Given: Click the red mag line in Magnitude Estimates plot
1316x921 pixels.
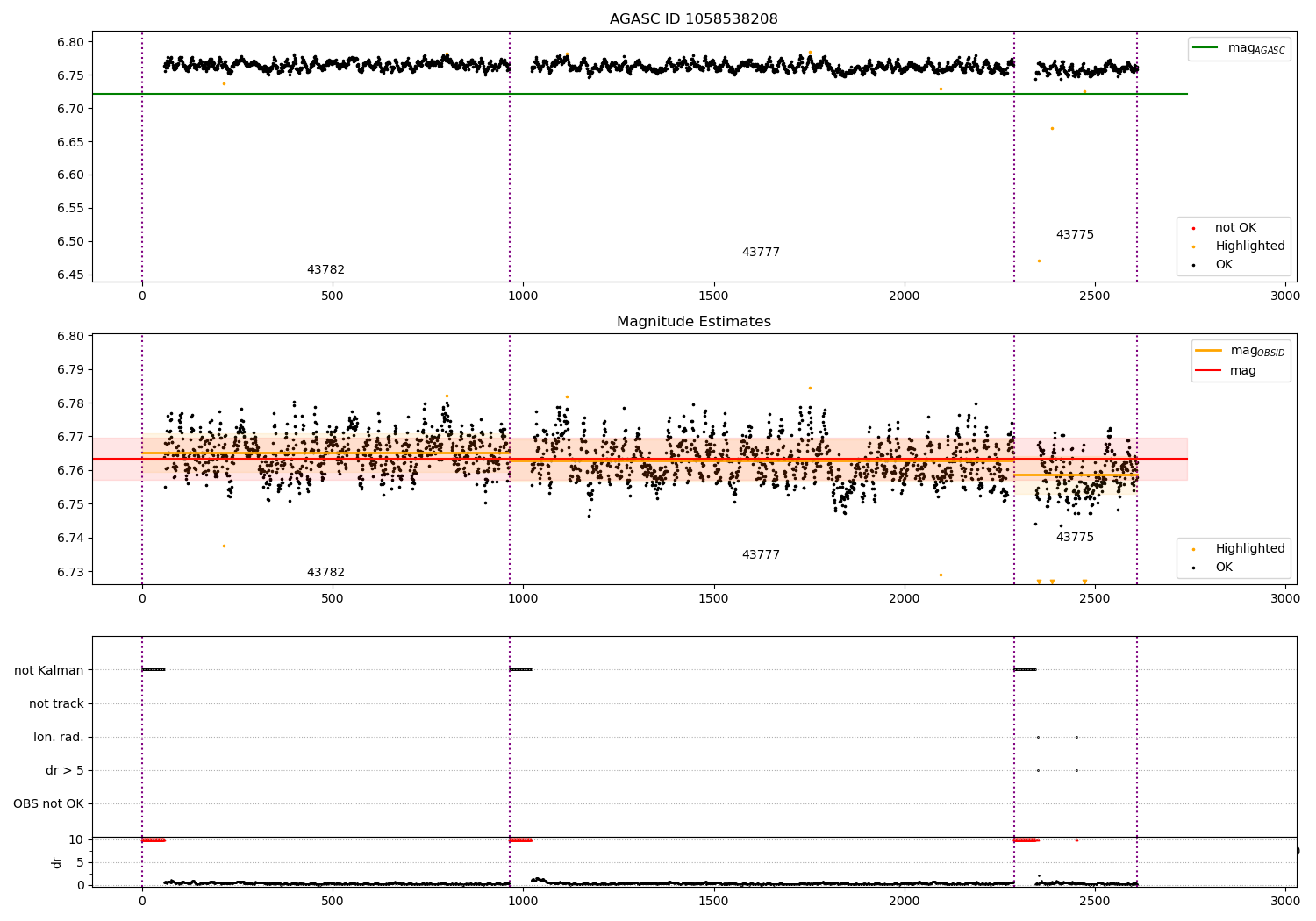Looking at the screenshot, I should (640, 459).
